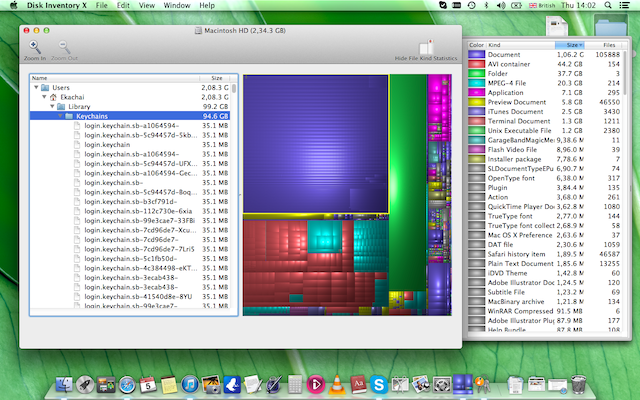
Task: Select the Folder kind row
Action: tap(544, 73)
